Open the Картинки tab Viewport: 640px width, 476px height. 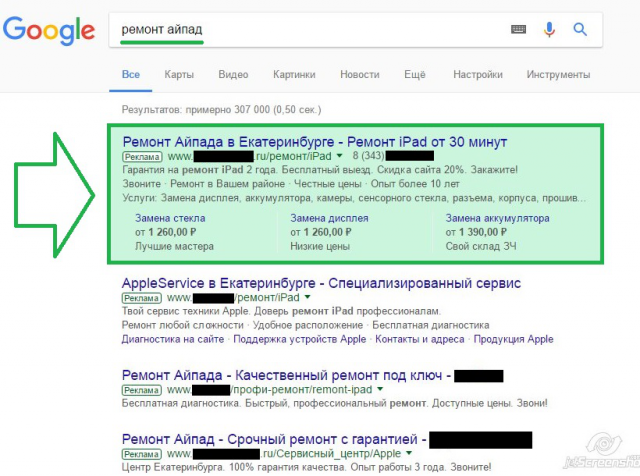tap(294, 75)
